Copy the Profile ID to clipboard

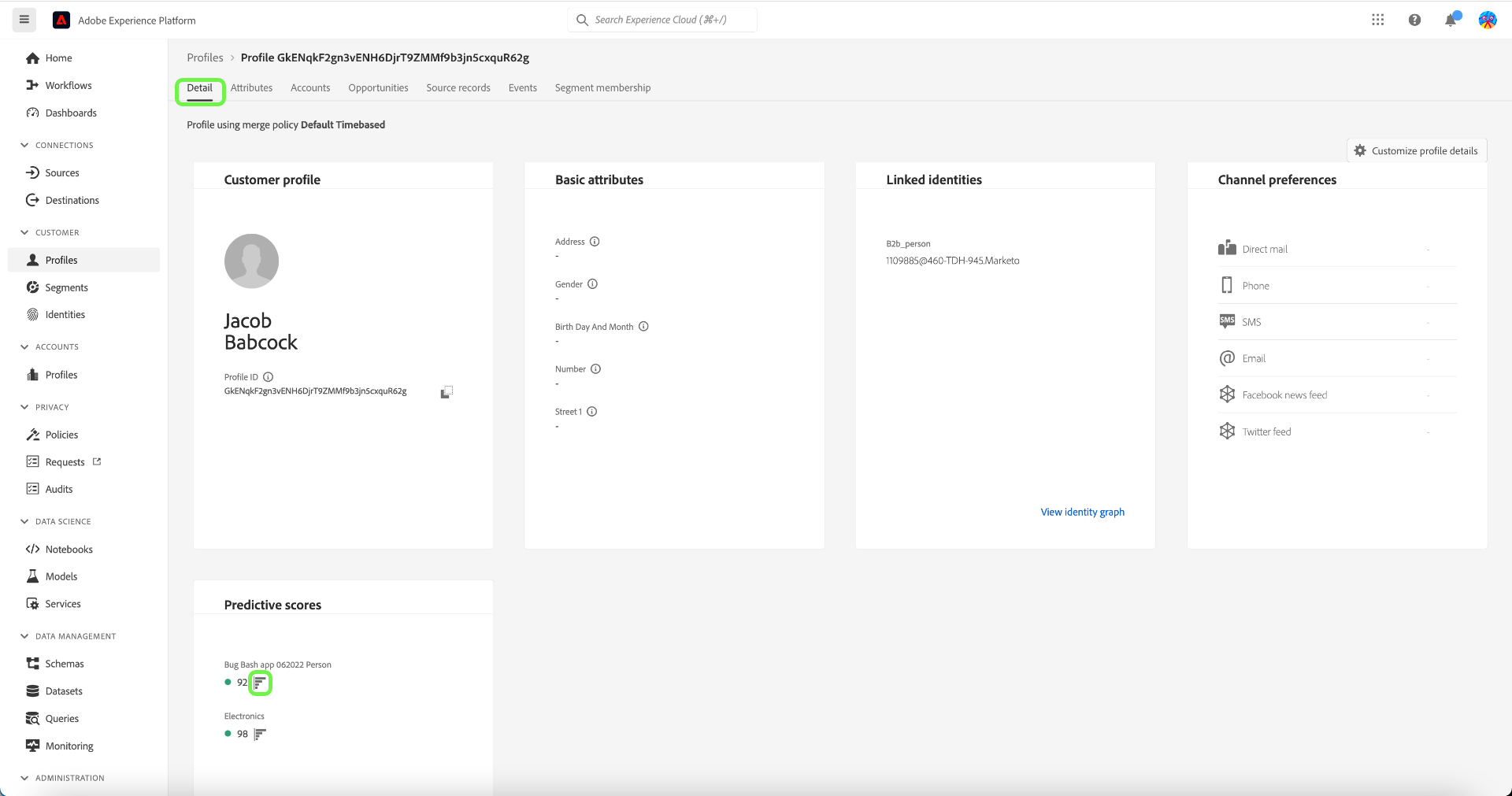pos(447,392)
